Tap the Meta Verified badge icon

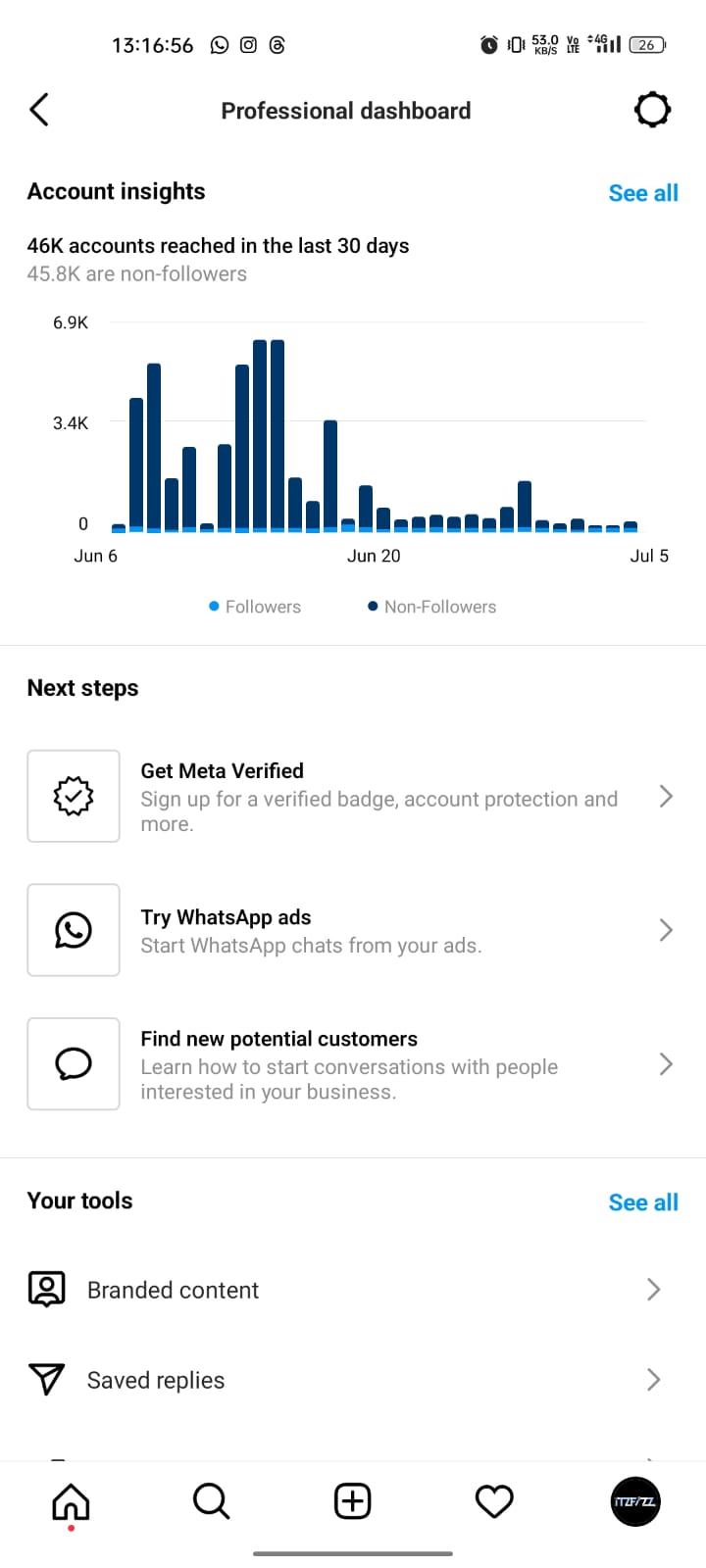click(74, 796)
